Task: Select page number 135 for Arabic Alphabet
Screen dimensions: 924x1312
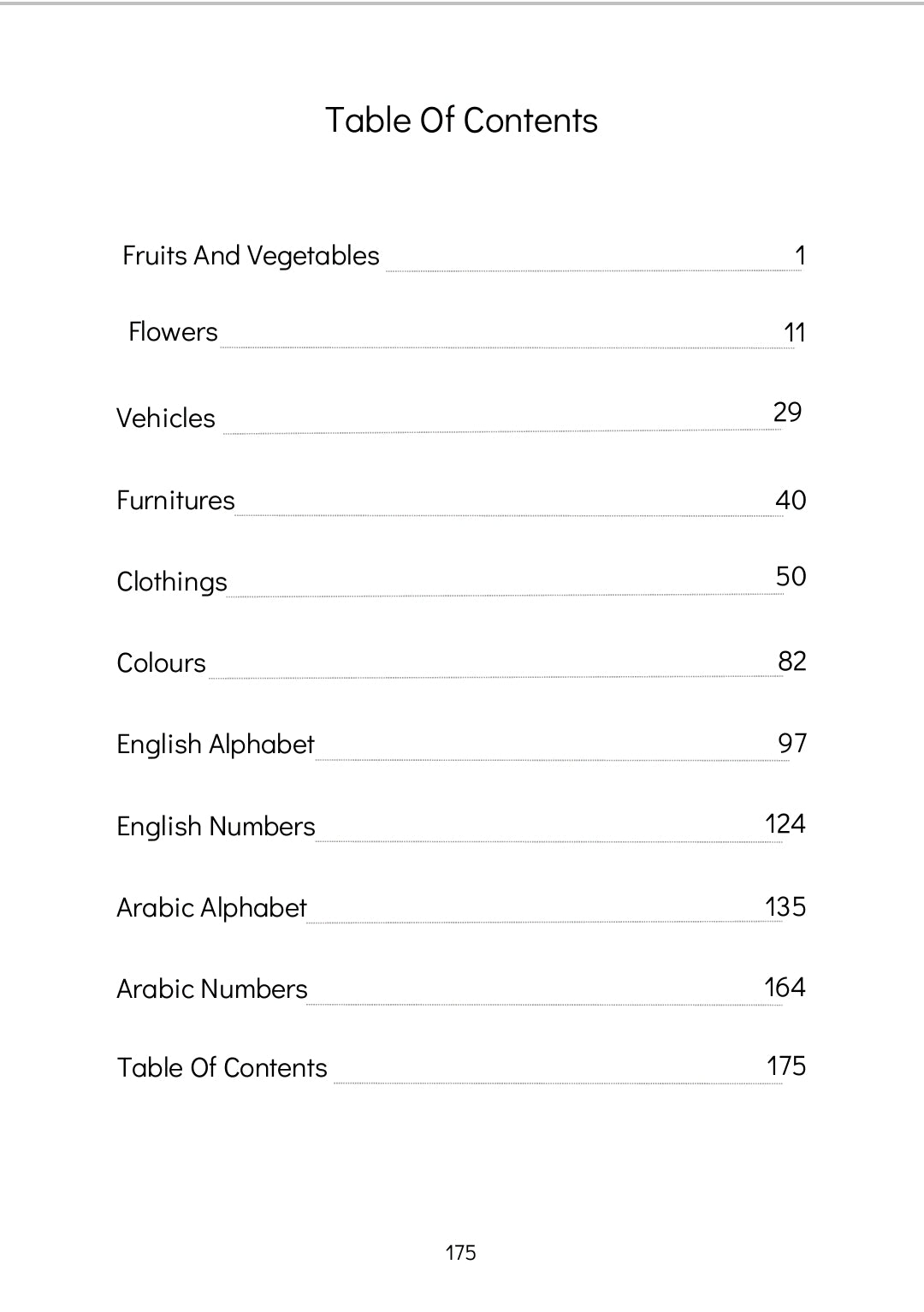Action: click(x=785, y=907)
